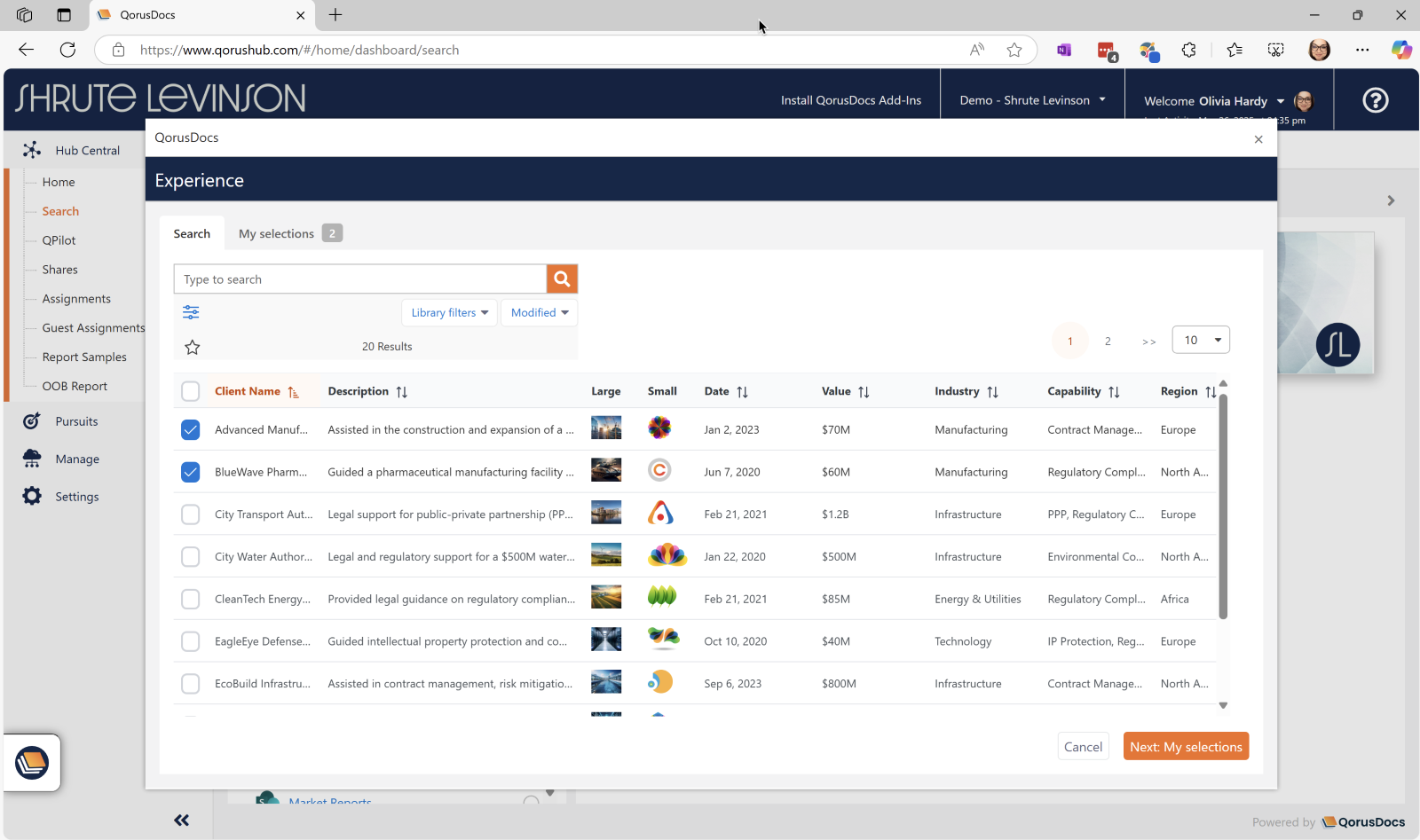Expand Demo - Shrute Levinson dropdown

[1032, 100]
